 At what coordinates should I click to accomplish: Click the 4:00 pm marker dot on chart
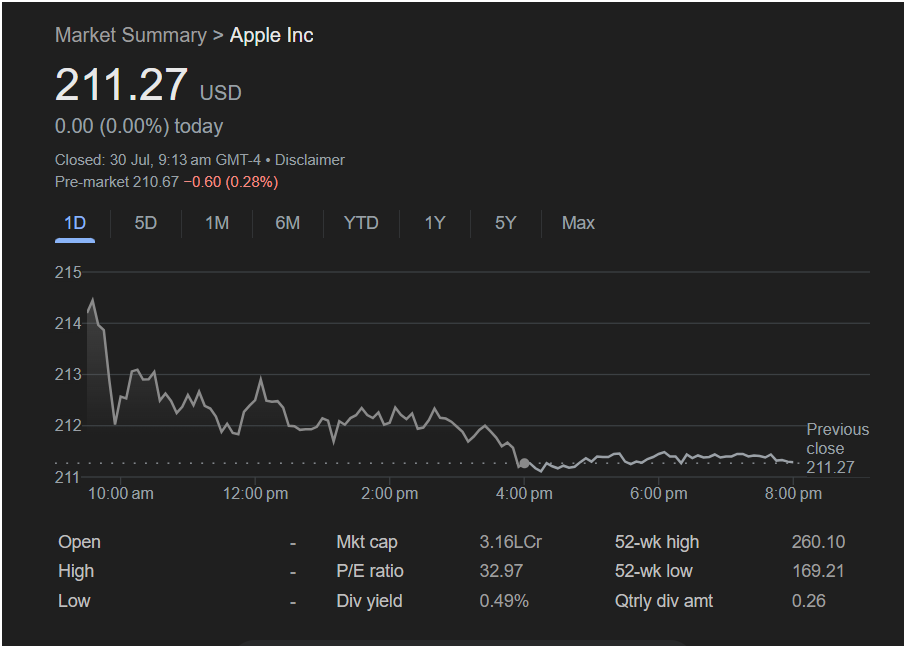pyautogui.click(x=524, y=463)
